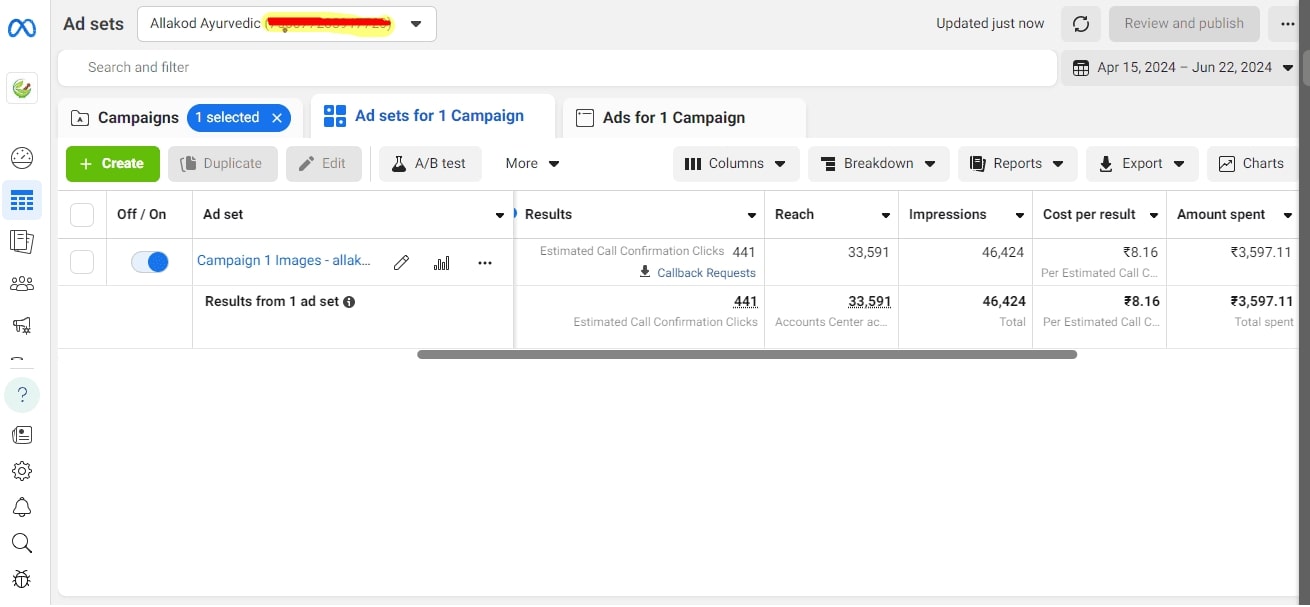Viewport: 1310px width, 607px height.
Task: Open the Results column header arrow
Action: pos(752,215)
